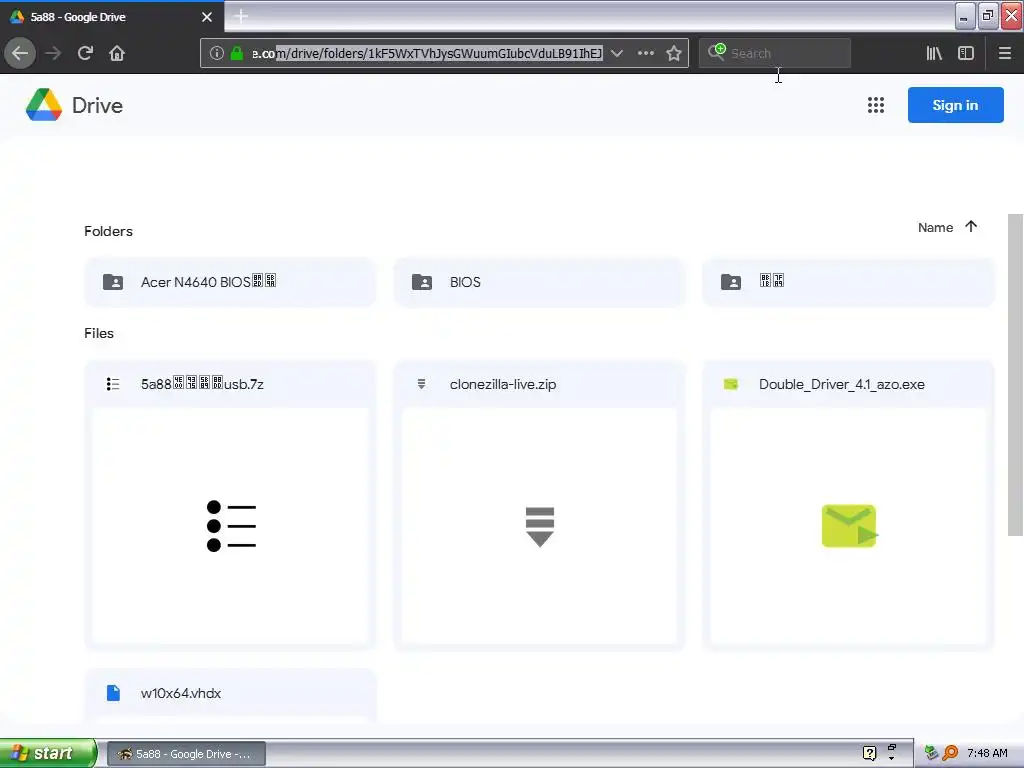Open the BIOS folder
Image resolution: width=1024 pixels, height=768 pixels.
click(539, 282)
